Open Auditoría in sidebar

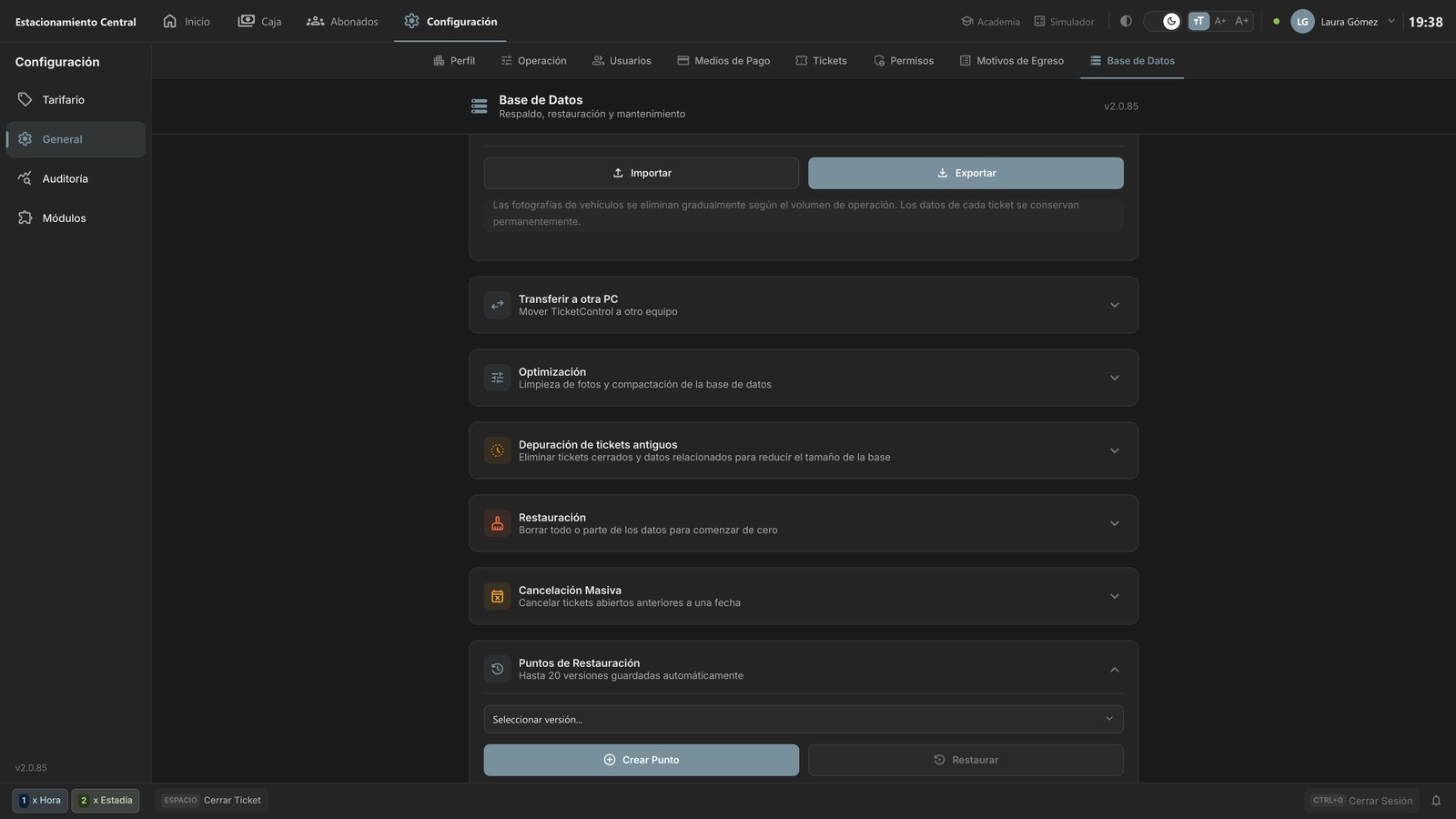pyautogui.click(x=76, y=178)
